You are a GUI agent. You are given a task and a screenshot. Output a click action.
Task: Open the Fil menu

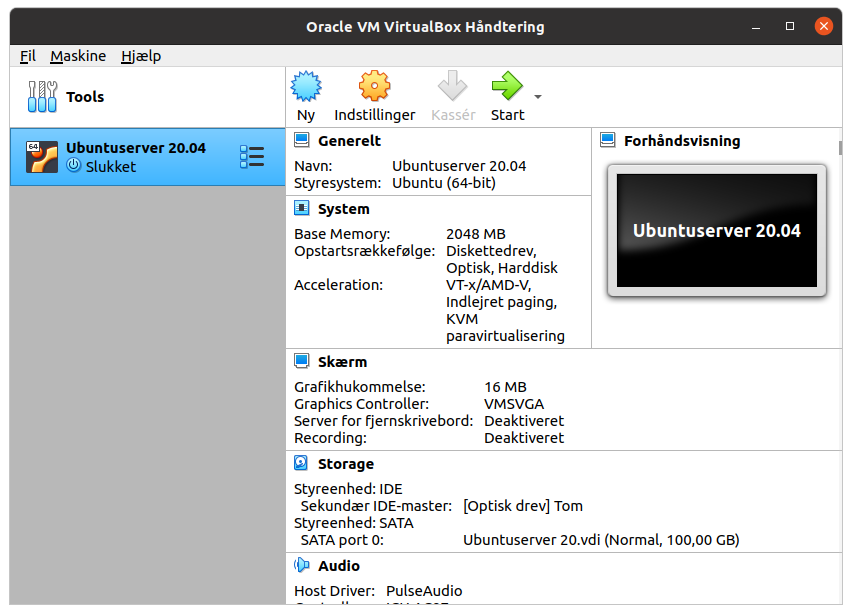click(28, 56)
